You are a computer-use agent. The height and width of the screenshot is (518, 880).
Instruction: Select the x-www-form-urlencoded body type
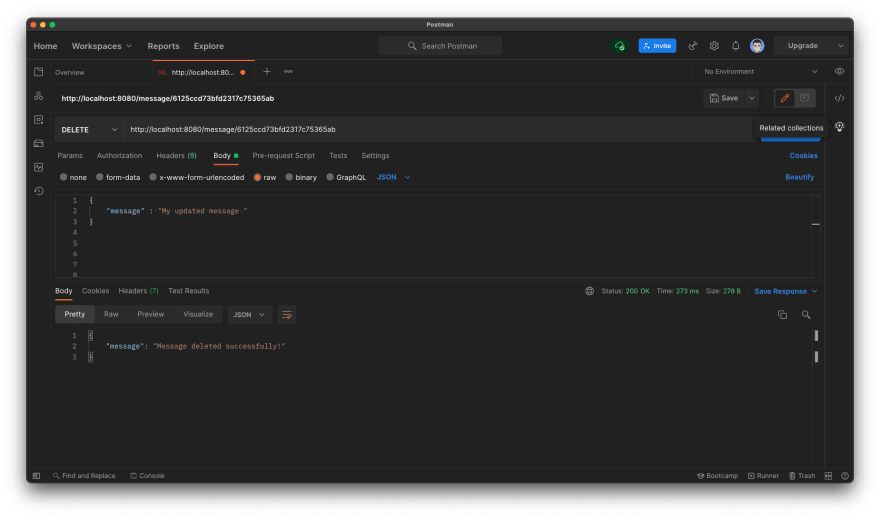(196, 177)
